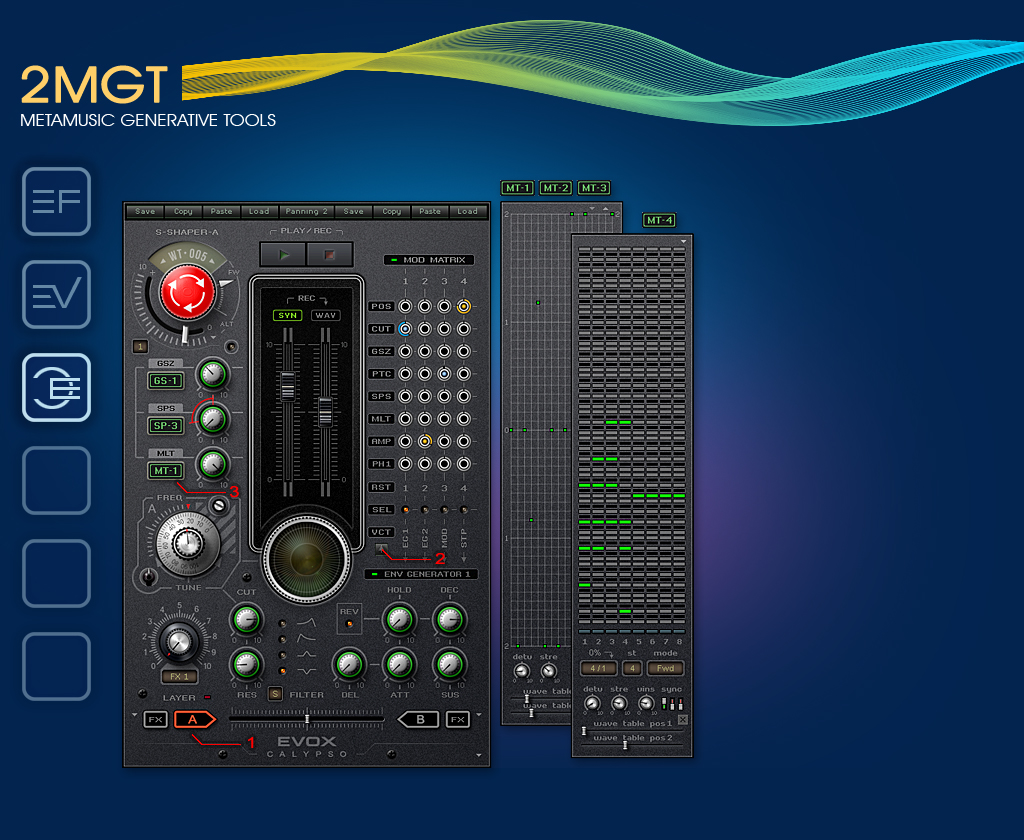Click the A/B layer crossfade slider
The width and height of the screenshot is (1024, 840).
tap(306, 718)
